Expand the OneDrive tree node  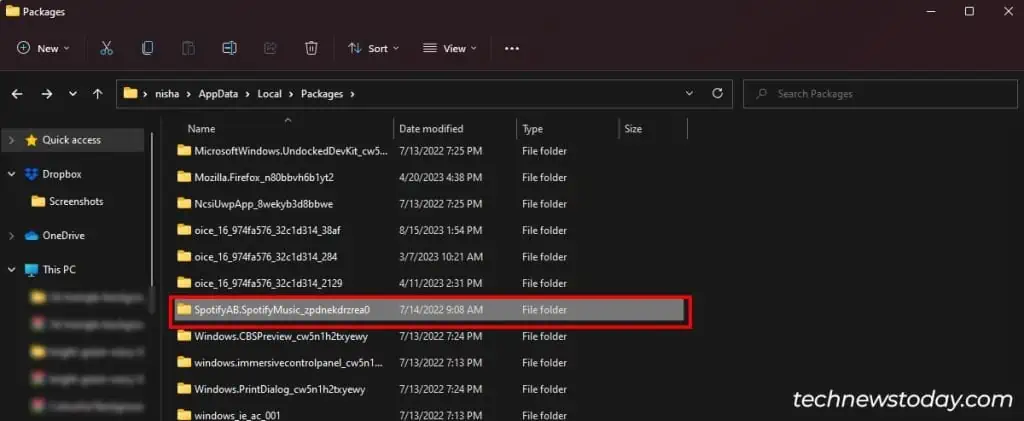[11, 236]
